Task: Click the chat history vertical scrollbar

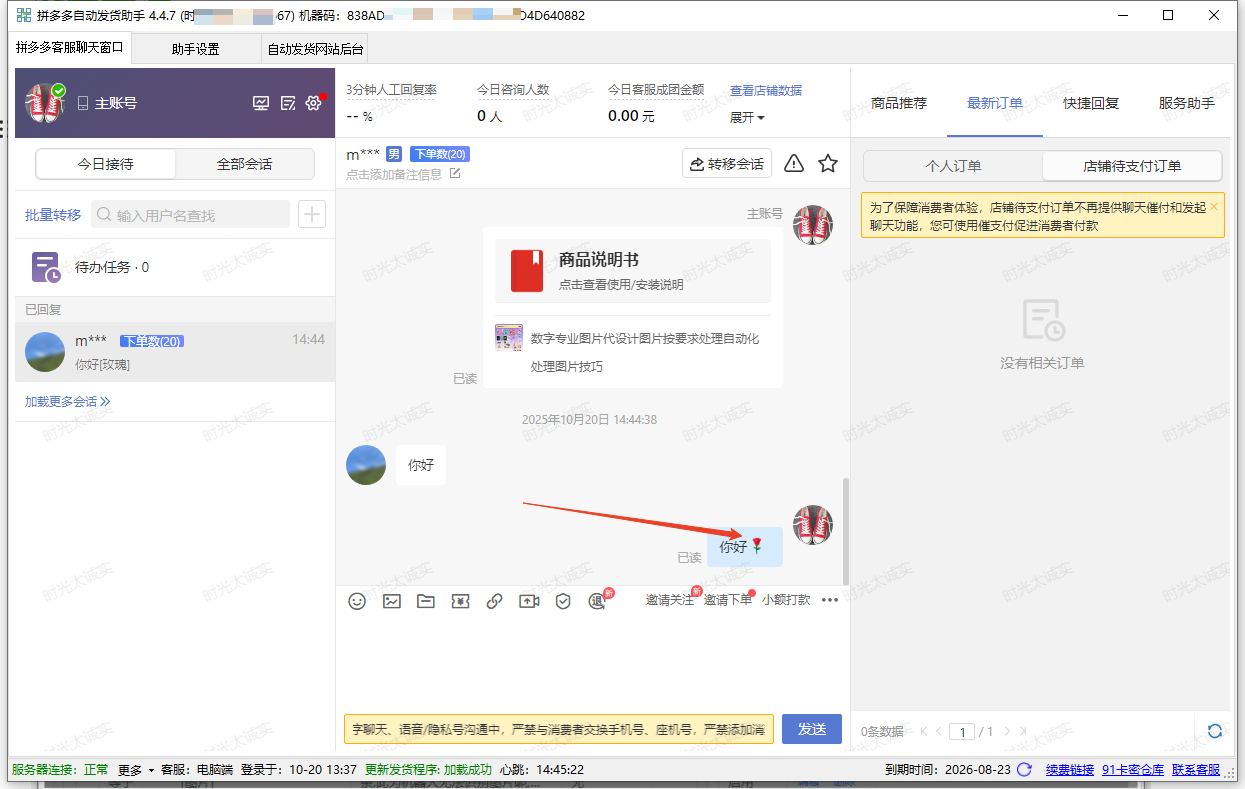Action: point(846,530)
